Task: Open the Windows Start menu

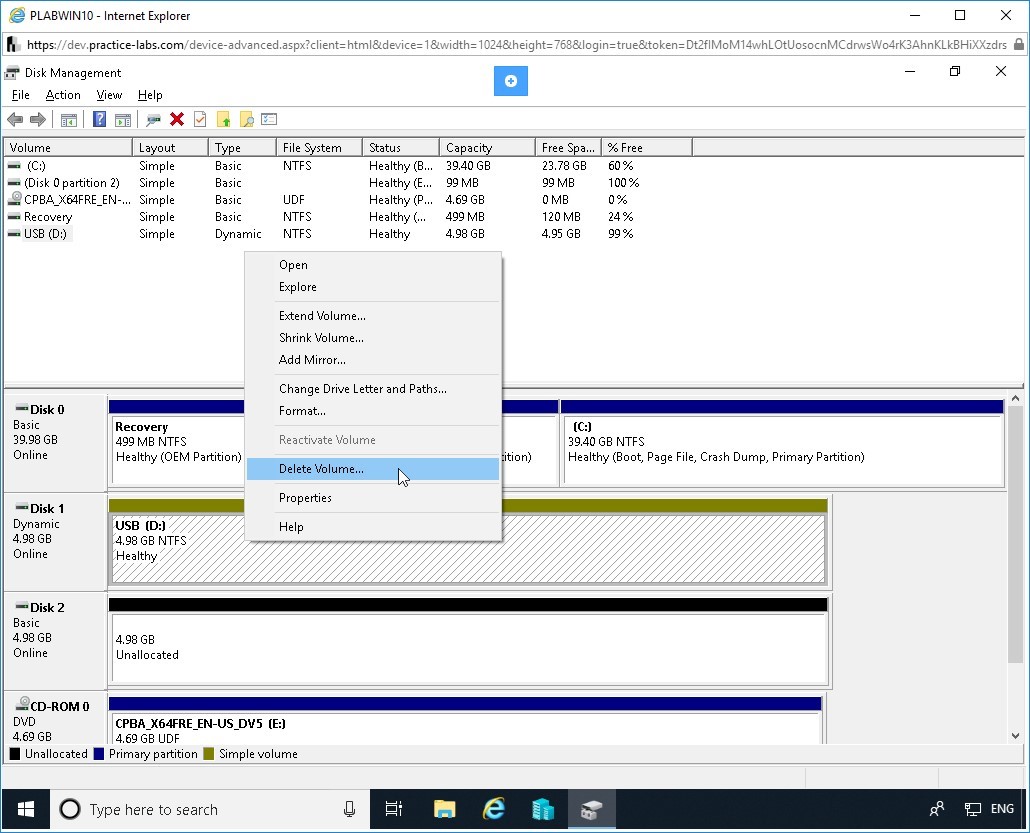Action: (x=26, y=809)
